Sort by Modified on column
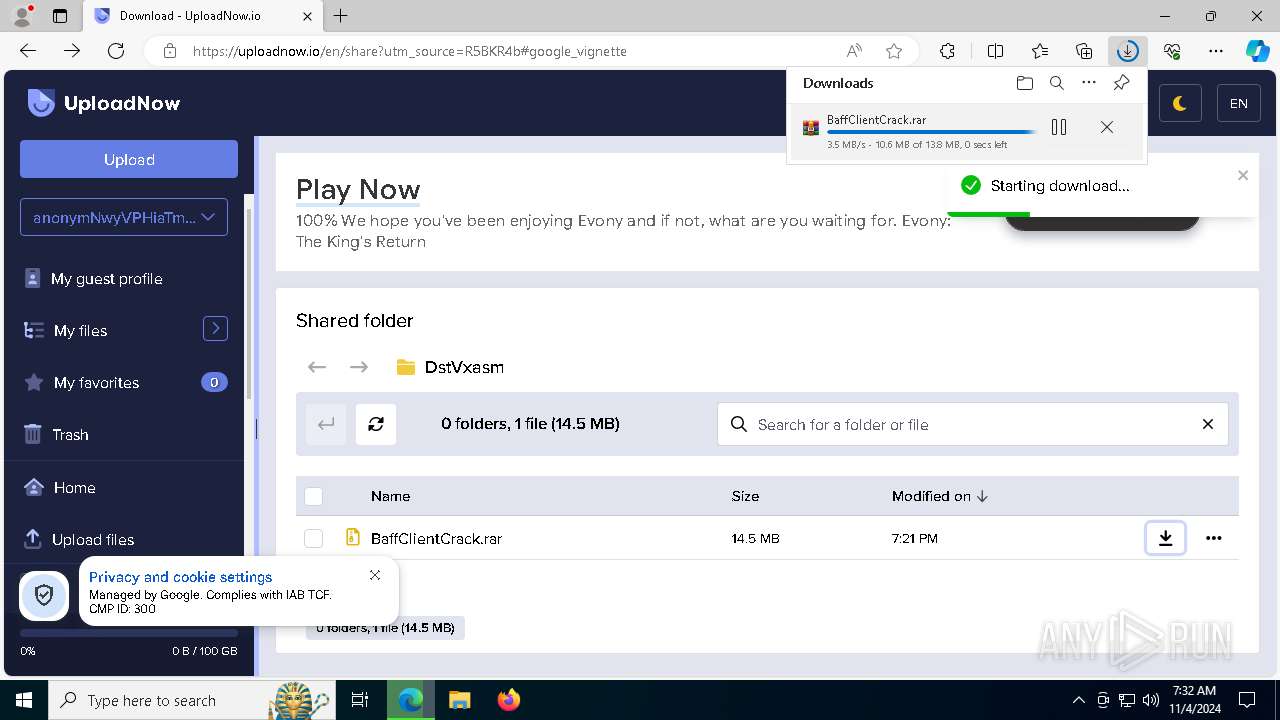The height and width of the screenshot is (720, 1280). (940, 496)
